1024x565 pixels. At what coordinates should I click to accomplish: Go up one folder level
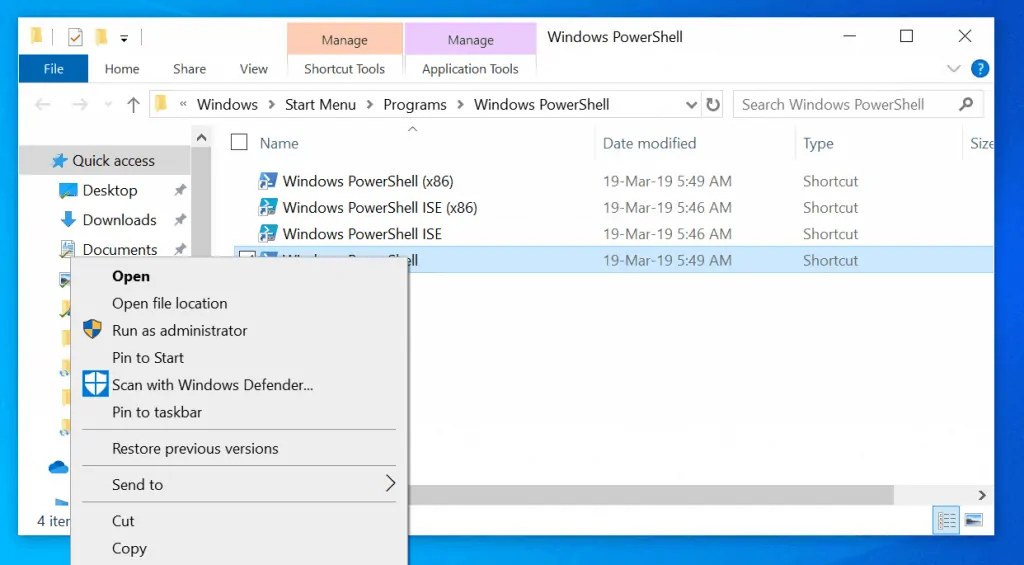click(x=133, y=104)
